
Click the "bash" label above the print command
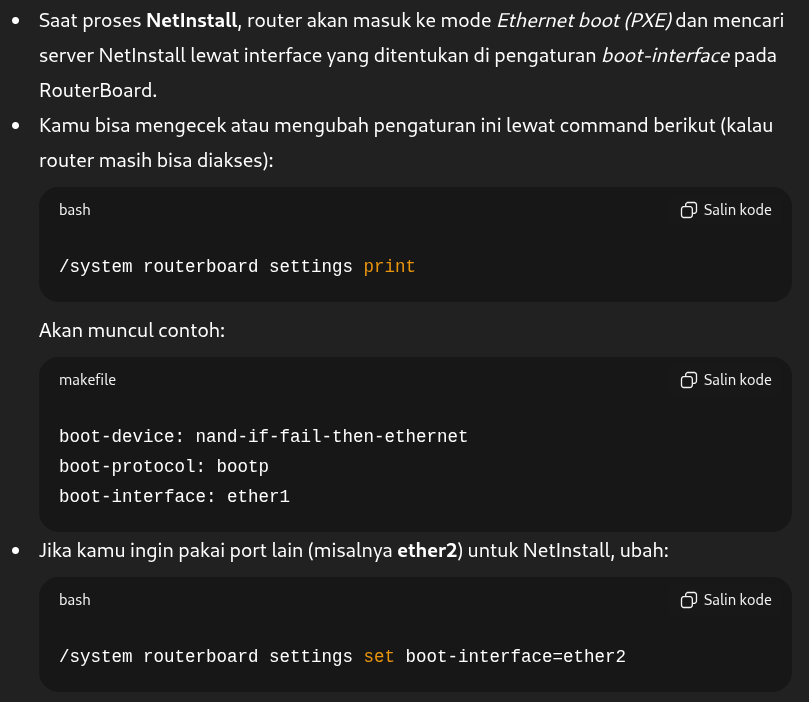click(75, 210)
